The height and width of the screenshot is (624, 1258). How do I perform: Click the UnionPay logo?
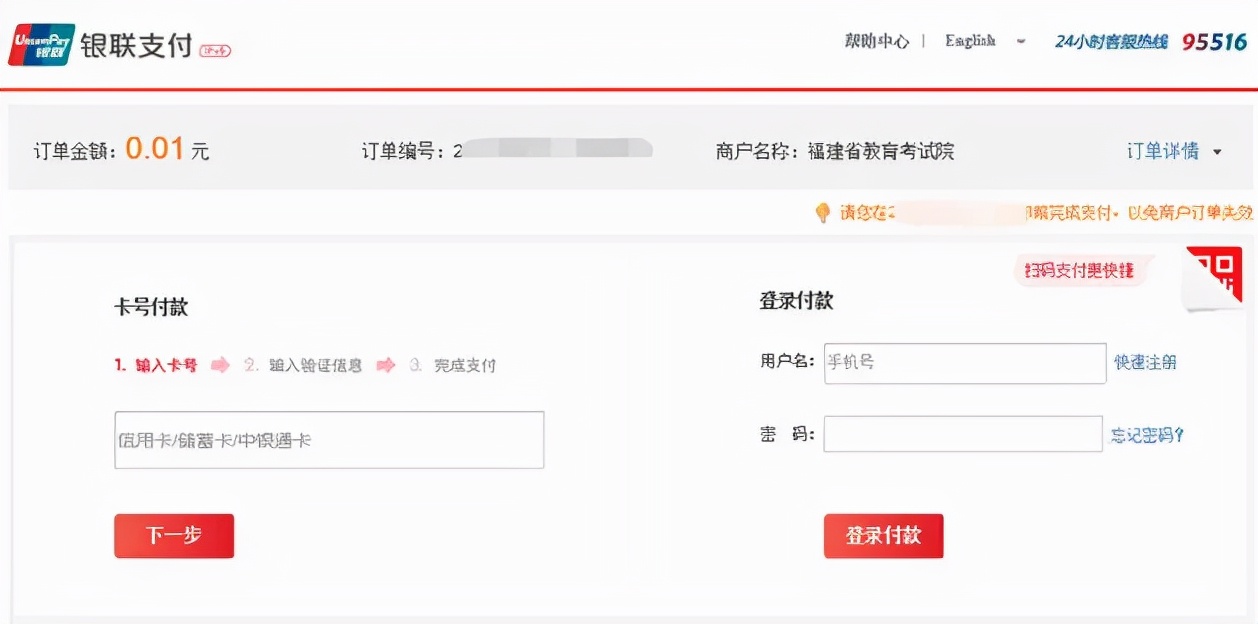pos(41,44)
